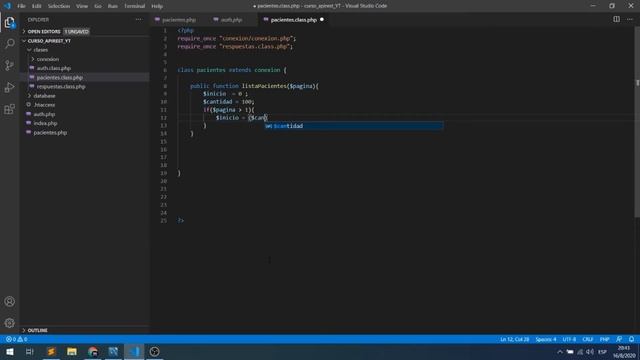Open the Search view in activity bar
The width and height of the screenshot is (640, 360).
point(9,43)
